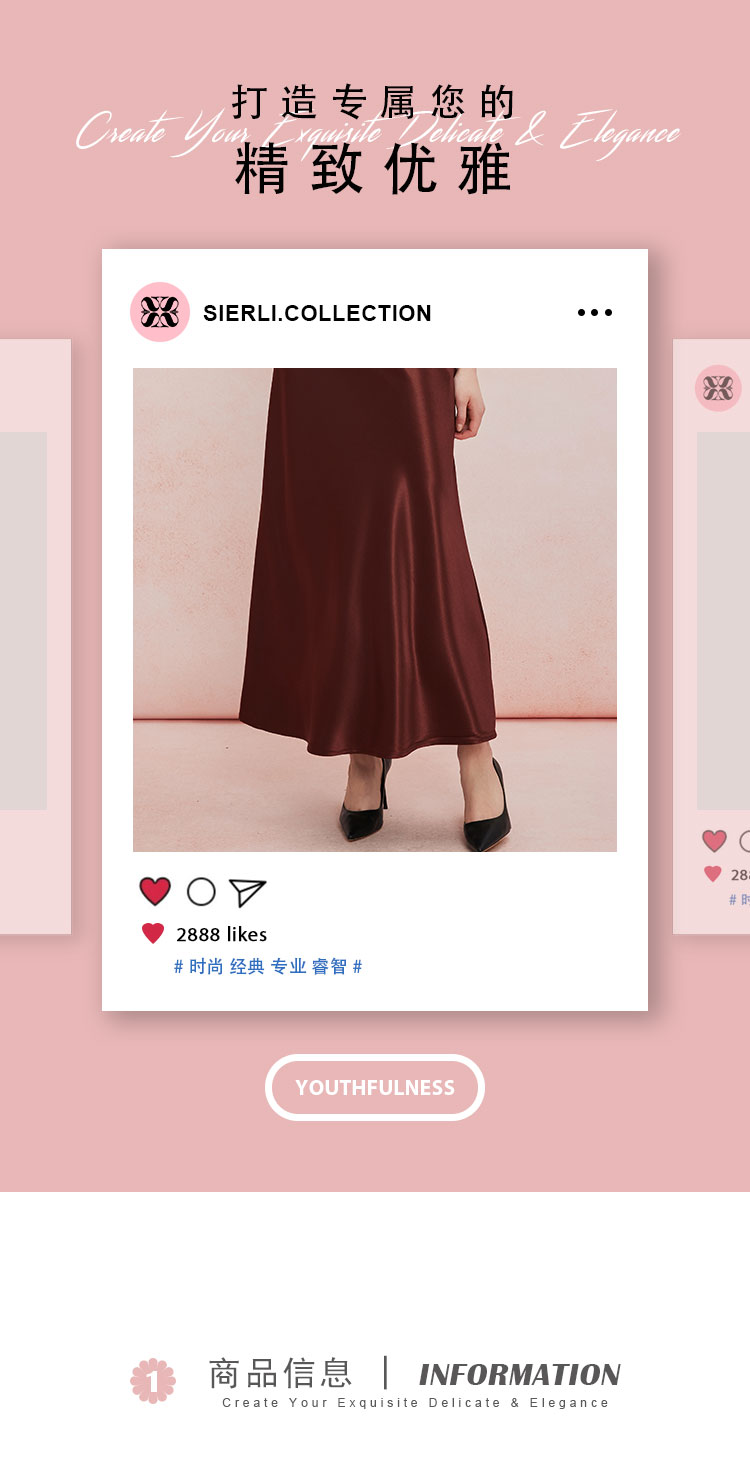This screenshot has height=1461, width=750.
Task: Click the 商品信息 section heading
Action: click(x=280, y=1373)
